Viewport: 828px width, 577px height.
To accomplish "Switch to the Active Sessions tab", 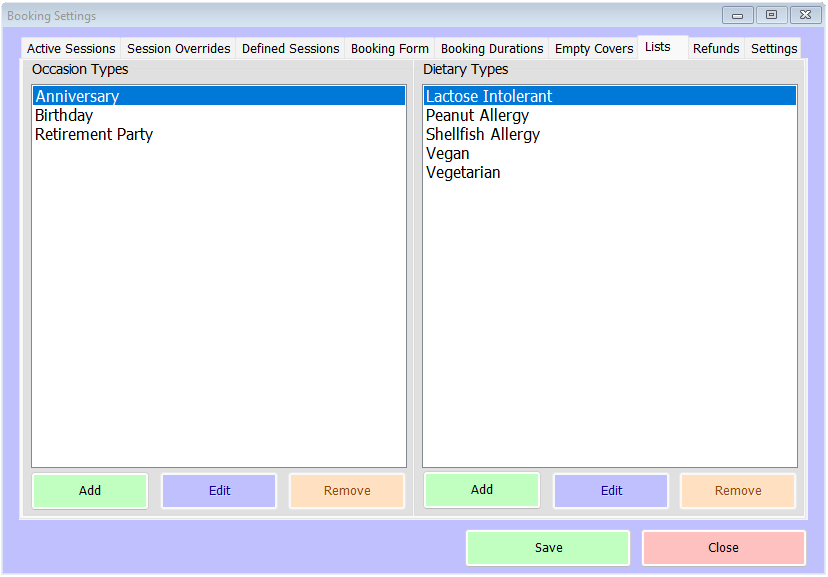I will (71, 48).
